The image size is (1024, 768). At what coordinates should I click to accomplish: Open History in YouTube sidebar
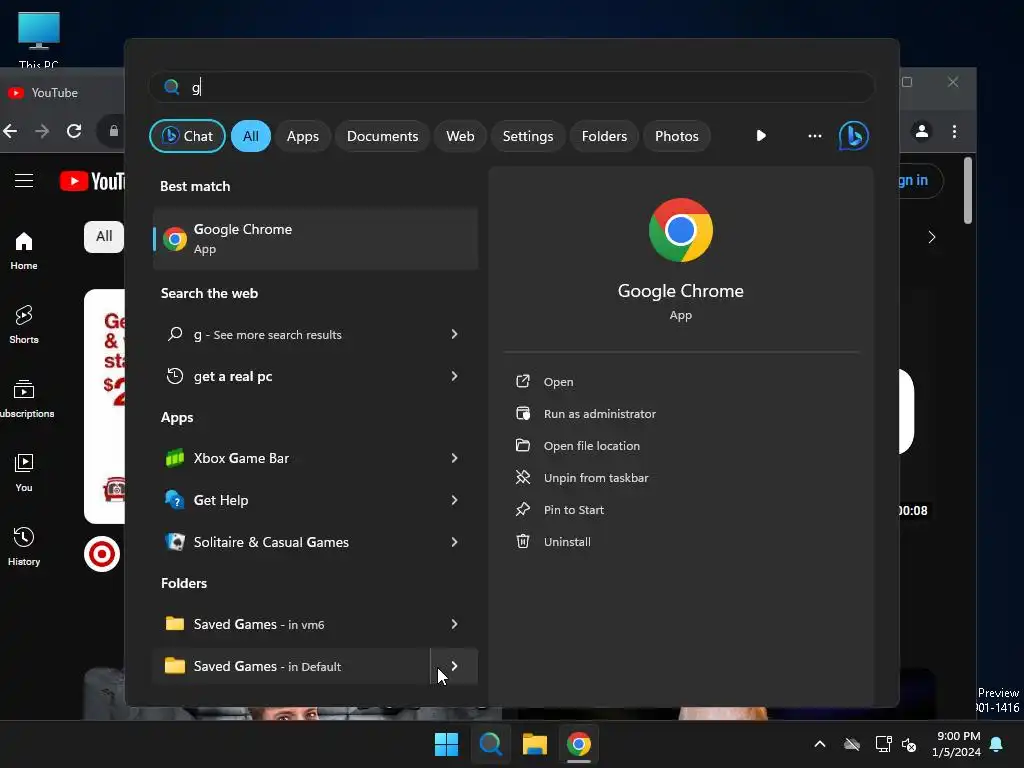click(x=24, y=547)
